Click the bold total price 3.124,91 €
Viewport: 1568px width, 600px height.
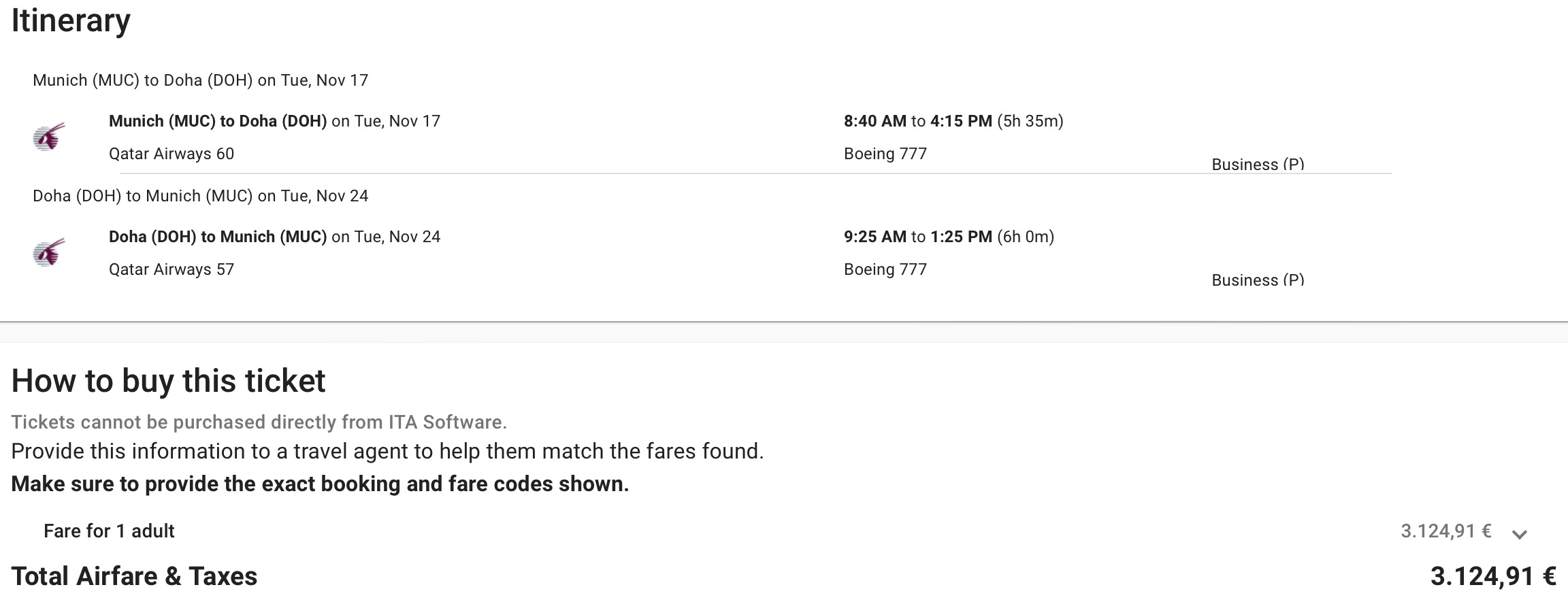[x=1493, y=577]
